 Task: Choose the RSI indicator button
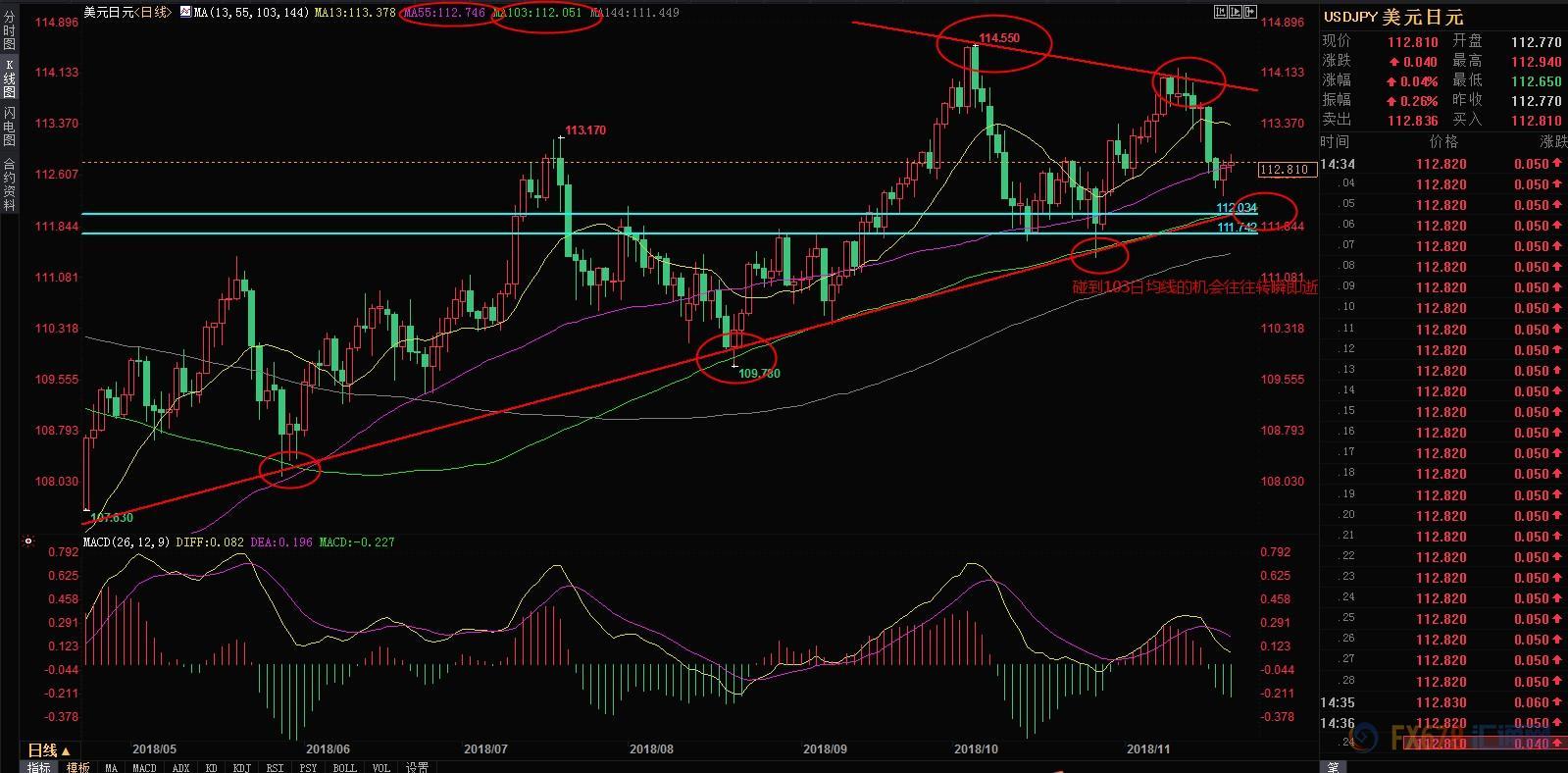point(275,767)
